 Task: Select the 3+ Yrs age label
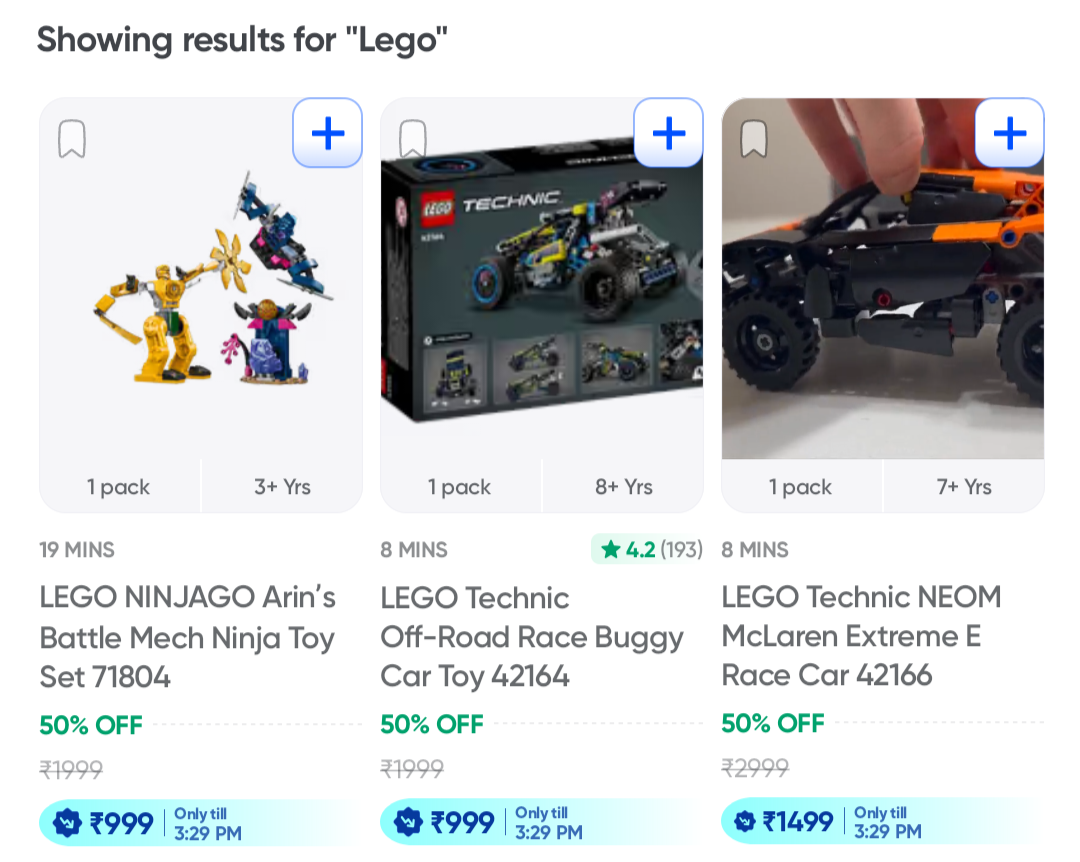point(282,487)
